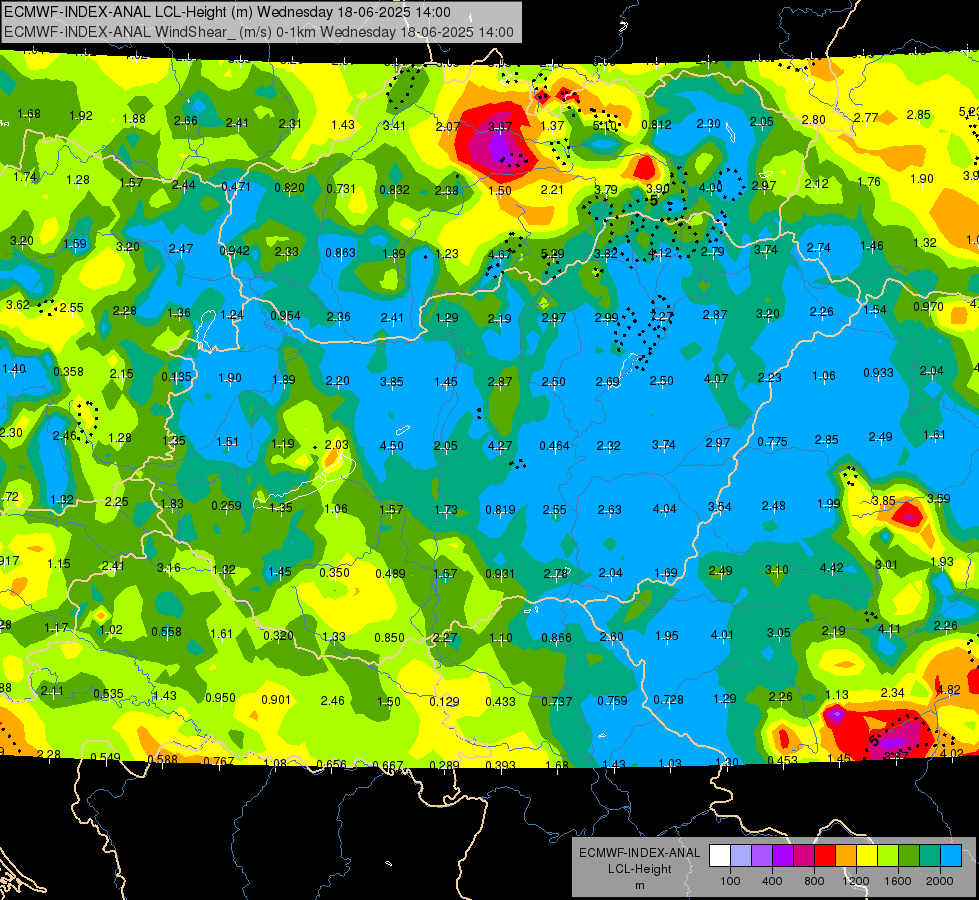The width and height of the screenshot is (979, 900).
Task: Click the sky blue legend swatch
Action: [x=952, y=855]
